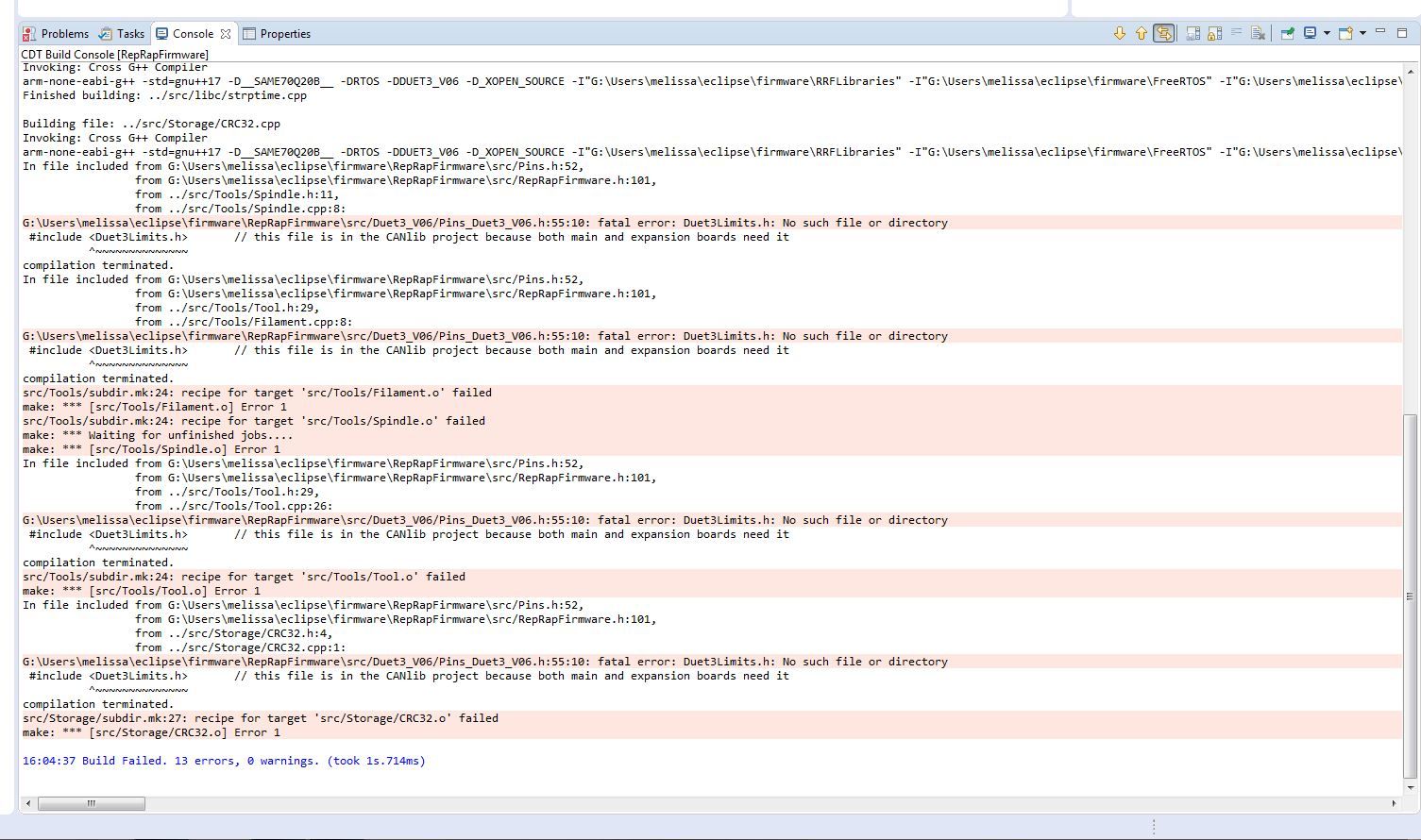Click 'make: *** [src/Tools/Spindle.o] Error 1'
Viewport: 1421px width, 840px height.
tap(151, 449)
